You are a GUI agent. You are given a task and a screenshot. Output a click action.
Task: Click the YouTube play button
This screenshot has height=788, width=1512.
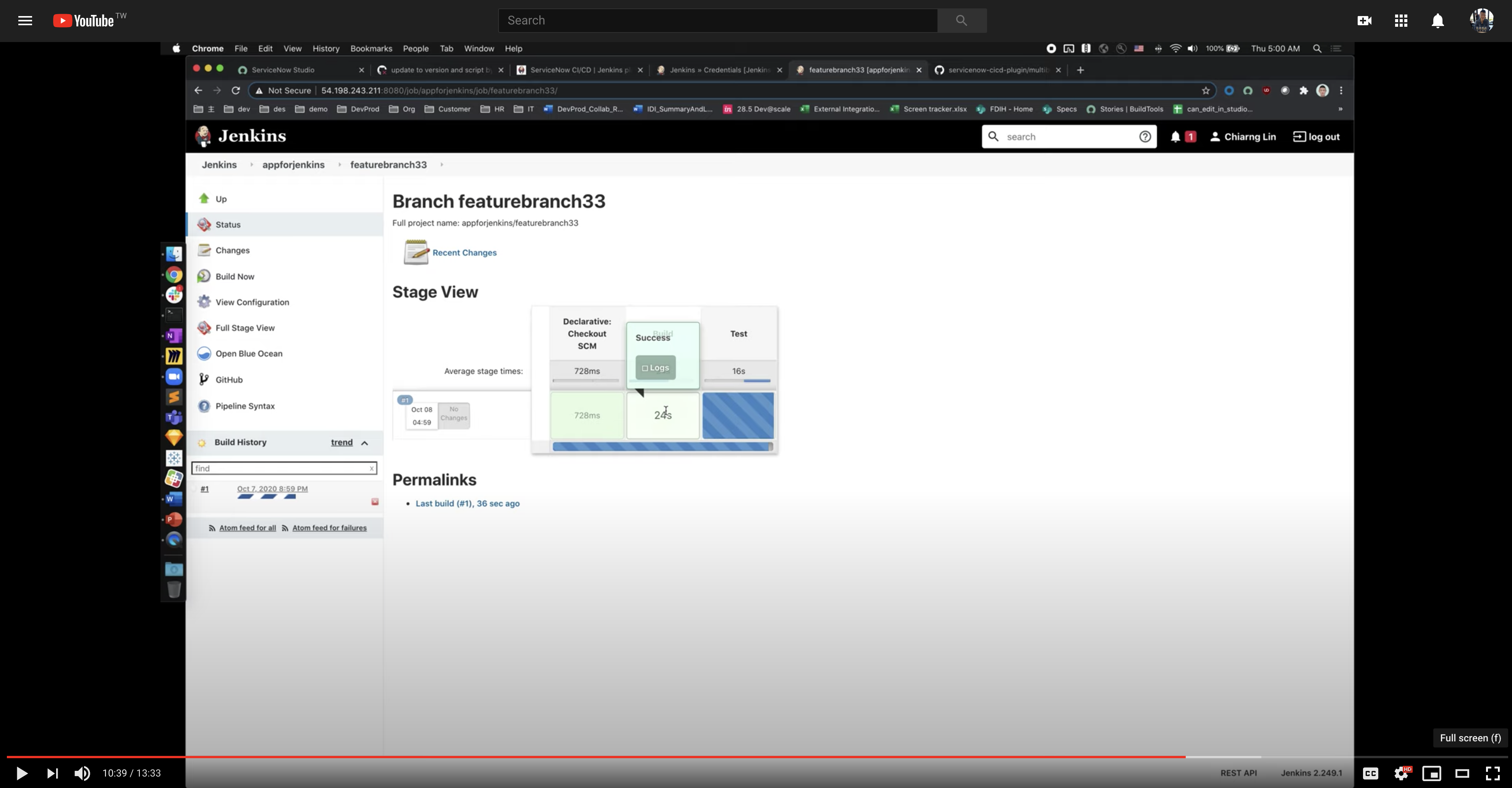[22, 773]
